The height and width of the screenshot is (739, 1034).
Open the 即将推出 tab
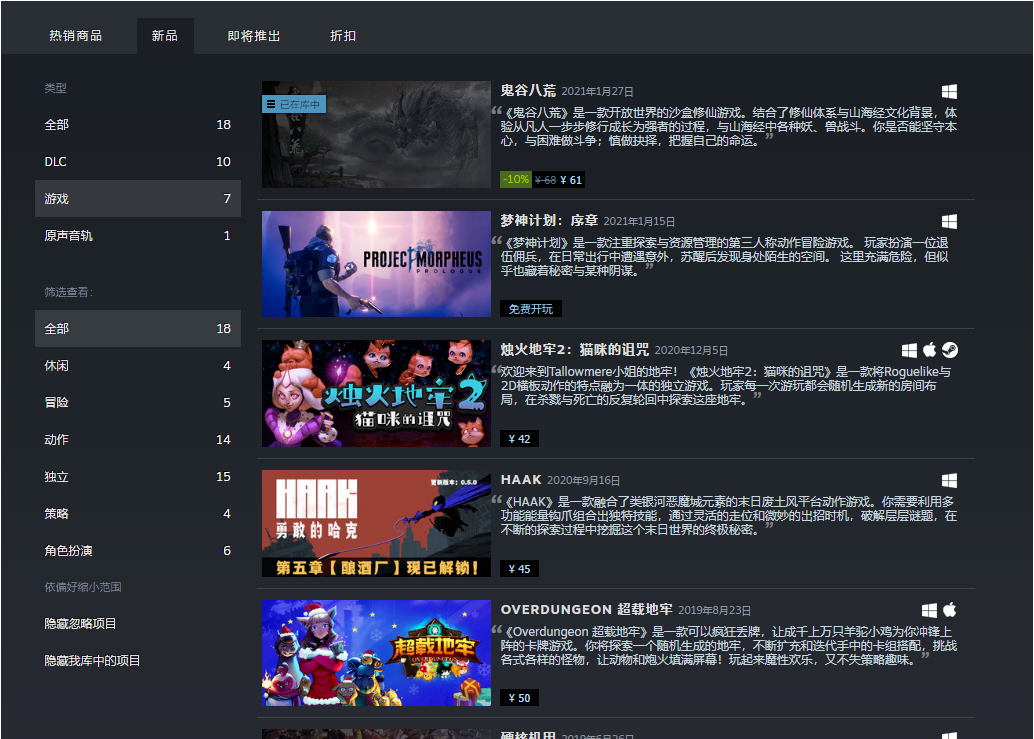click(x=254, y=36)
